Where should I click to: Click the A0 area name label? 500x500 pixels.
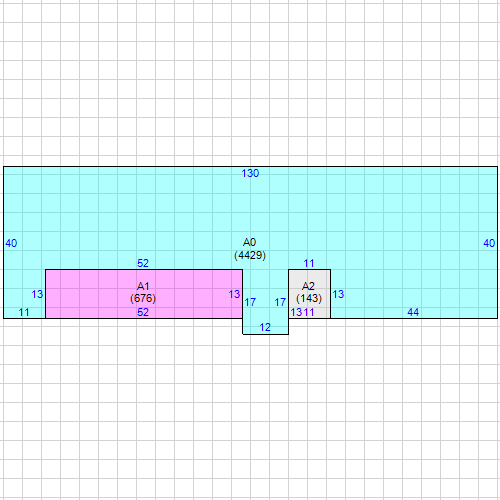[x=249, y=242]
